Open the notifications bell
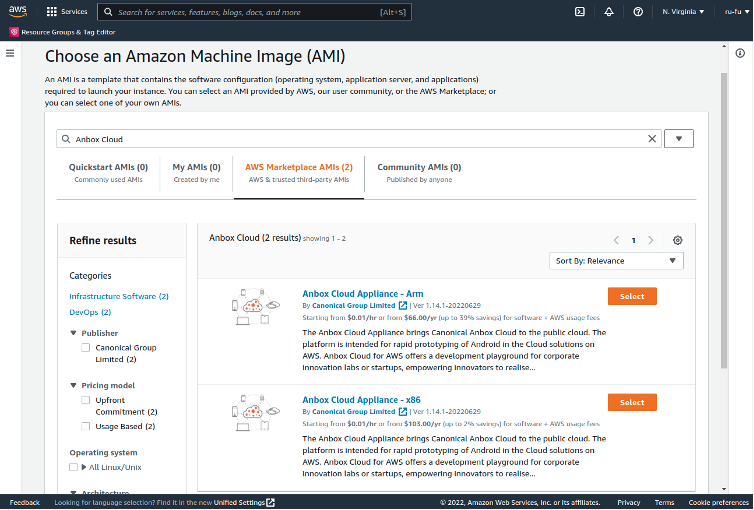The width and height of the screenshot is (754, 510). click(x=609, y=12)
